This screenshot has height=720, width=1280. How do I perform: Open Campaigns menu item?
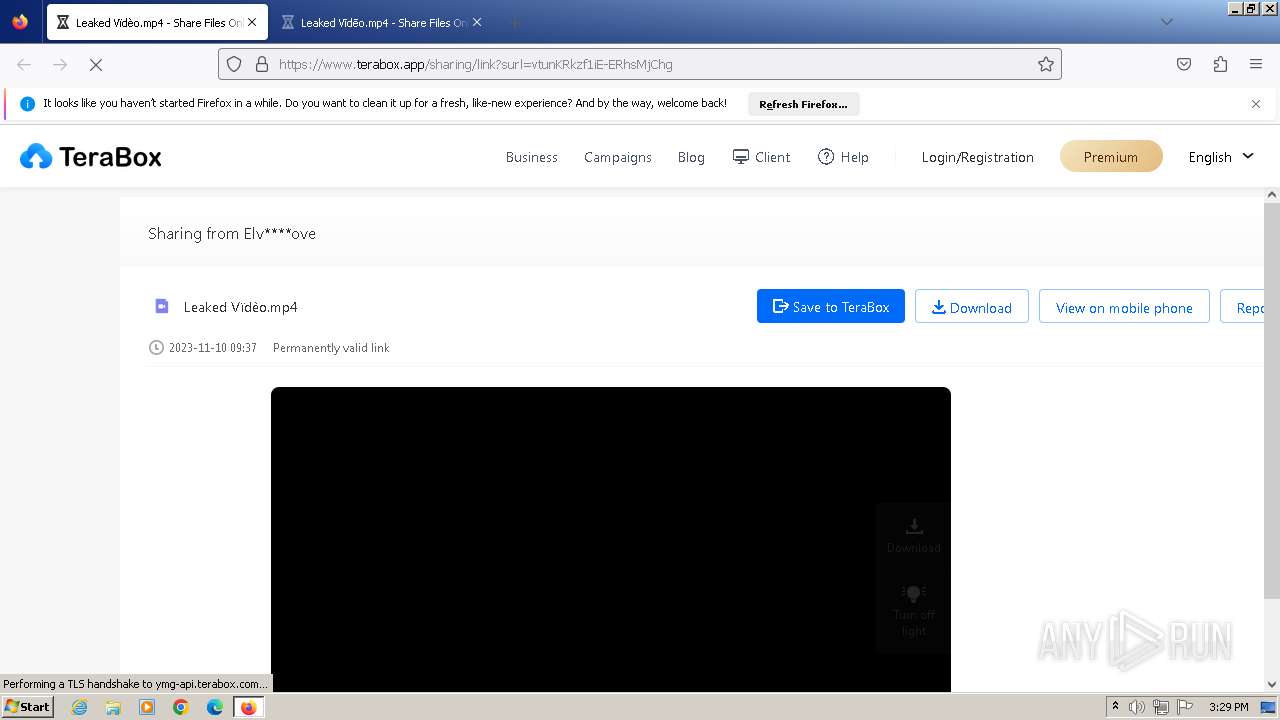point(618,157)
